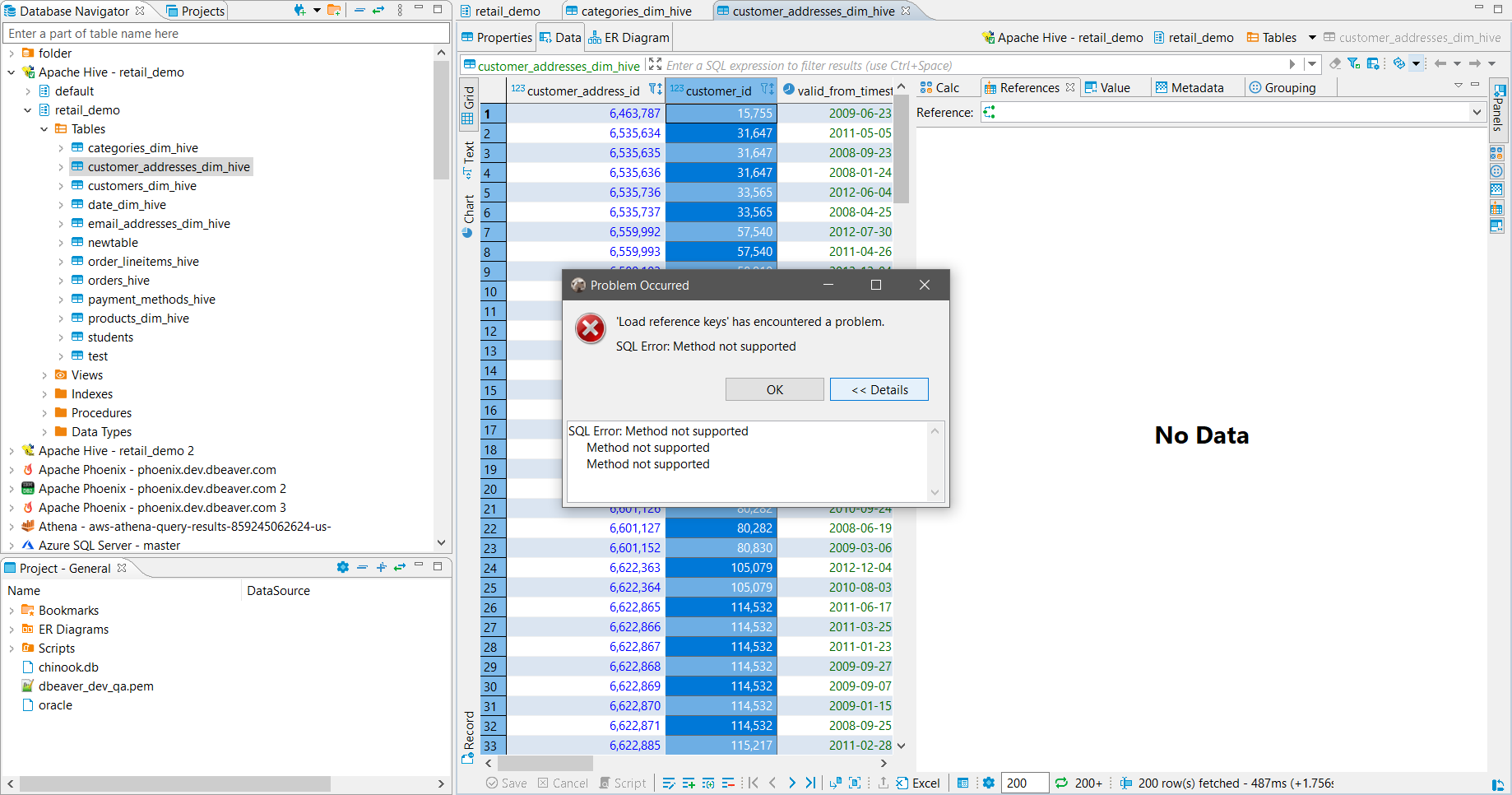Switch to the ER Diagram tab
Screen dimensions: 1512x795
click(628, 37)
